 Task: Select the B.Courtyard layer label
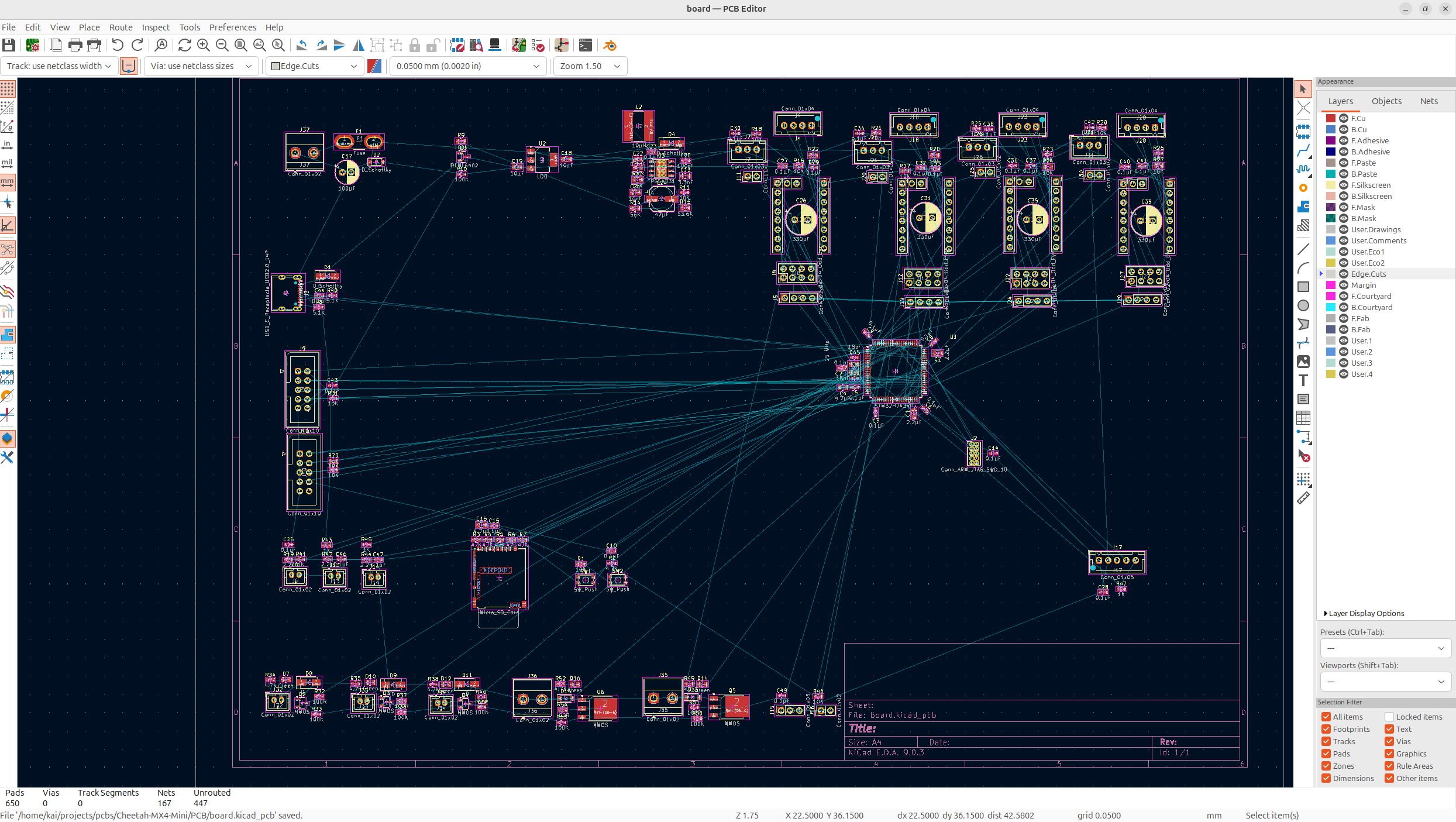1371,307
